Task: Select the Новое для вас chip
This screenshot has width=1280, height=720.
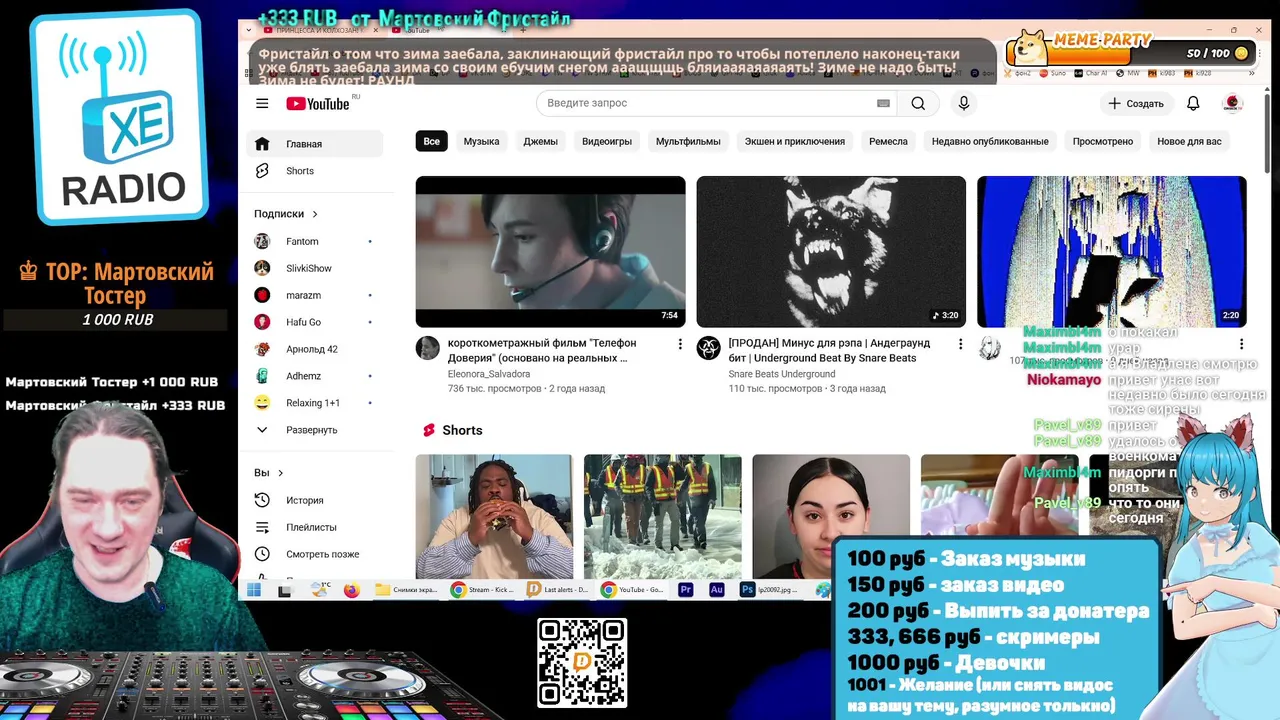Action: pos(1189,141)
